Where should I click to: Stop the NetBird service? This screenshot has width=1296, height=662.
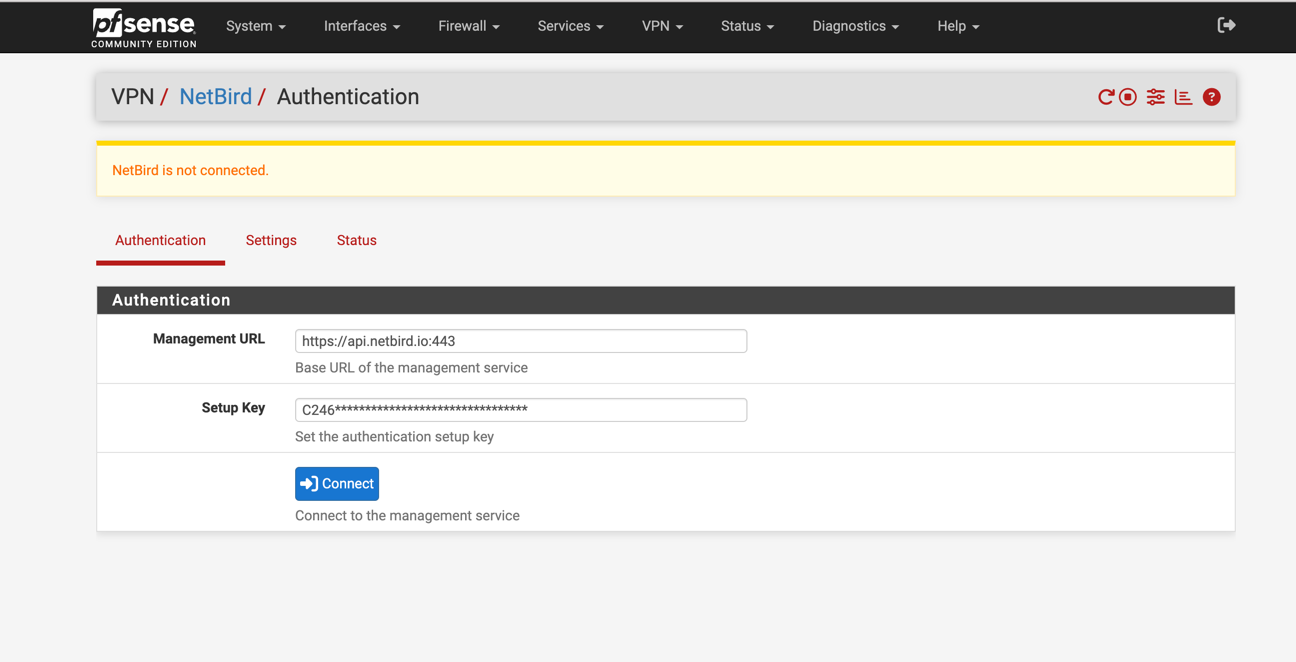point(1127,96)
